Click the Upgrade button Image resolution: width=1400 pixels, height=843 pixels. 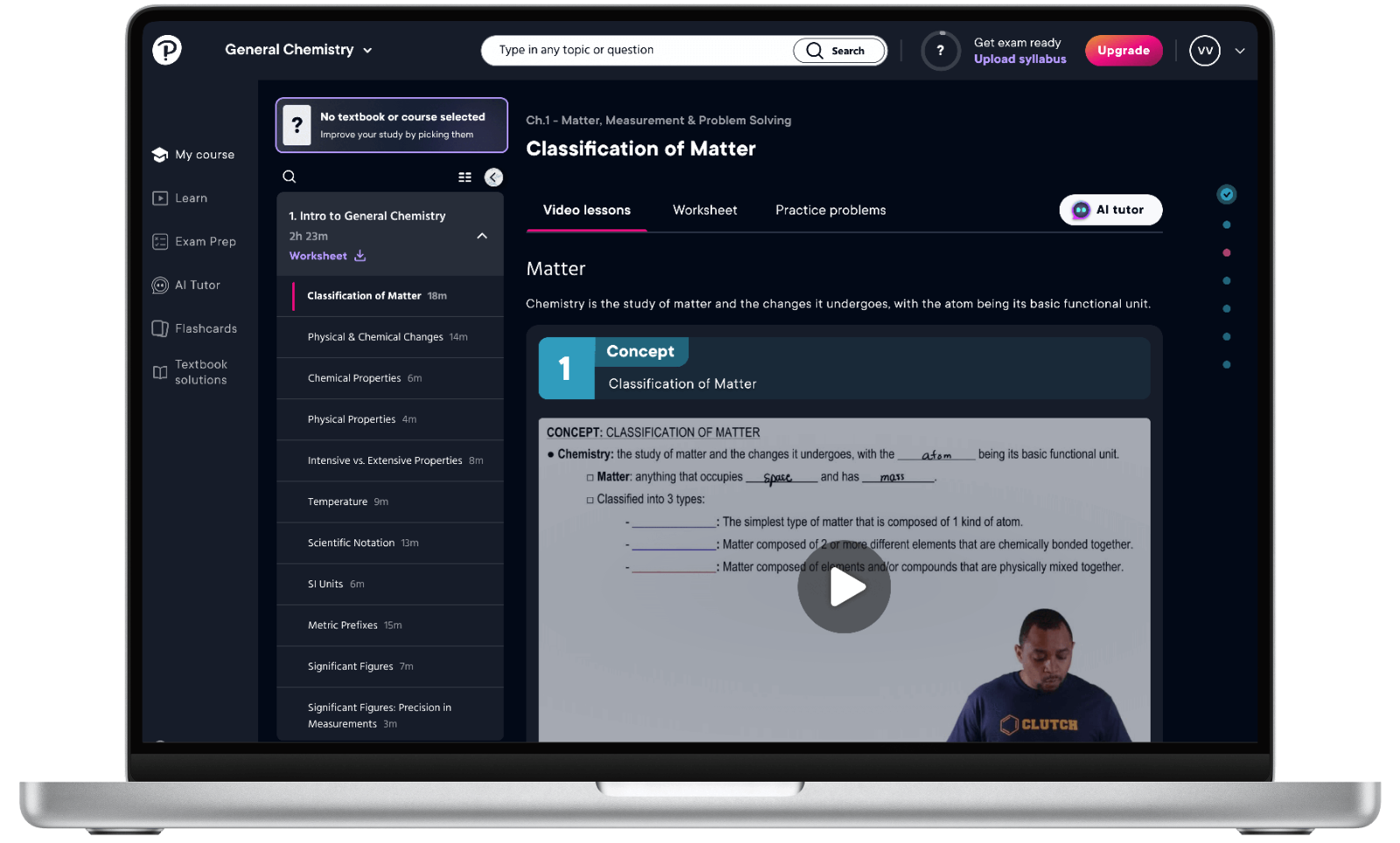point(1123,51)
